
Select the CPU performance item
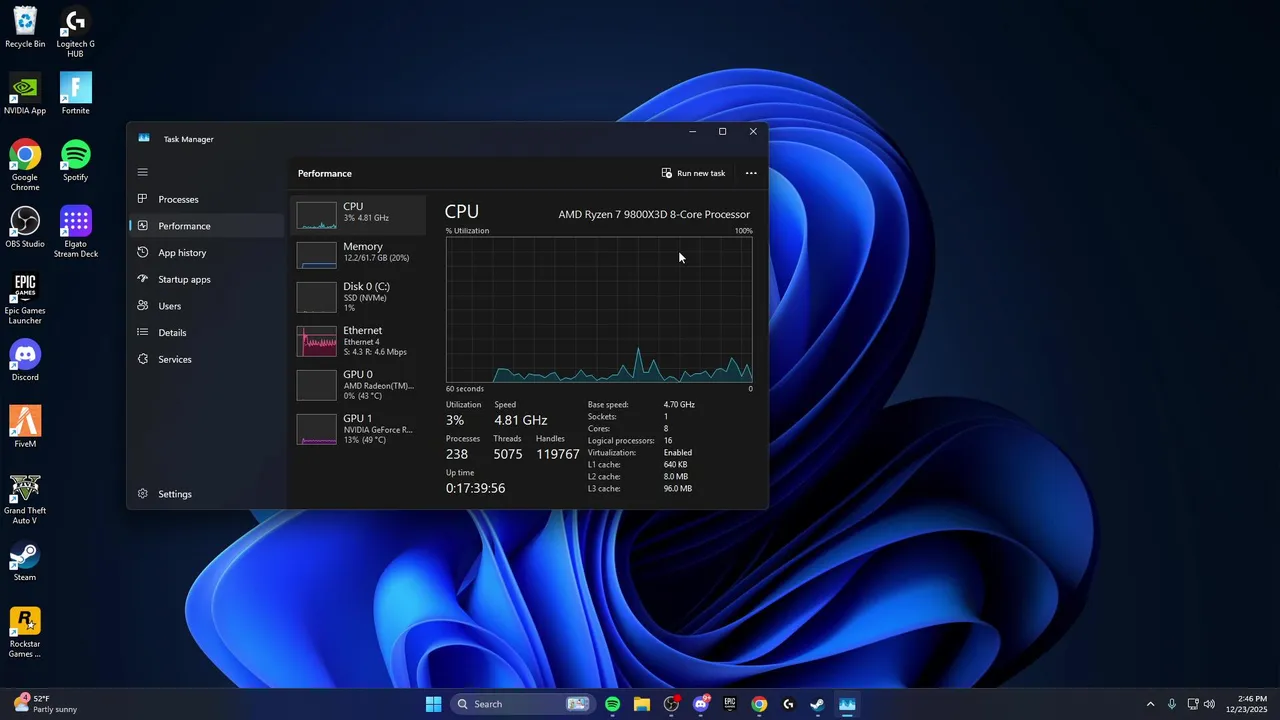[358, 215]
